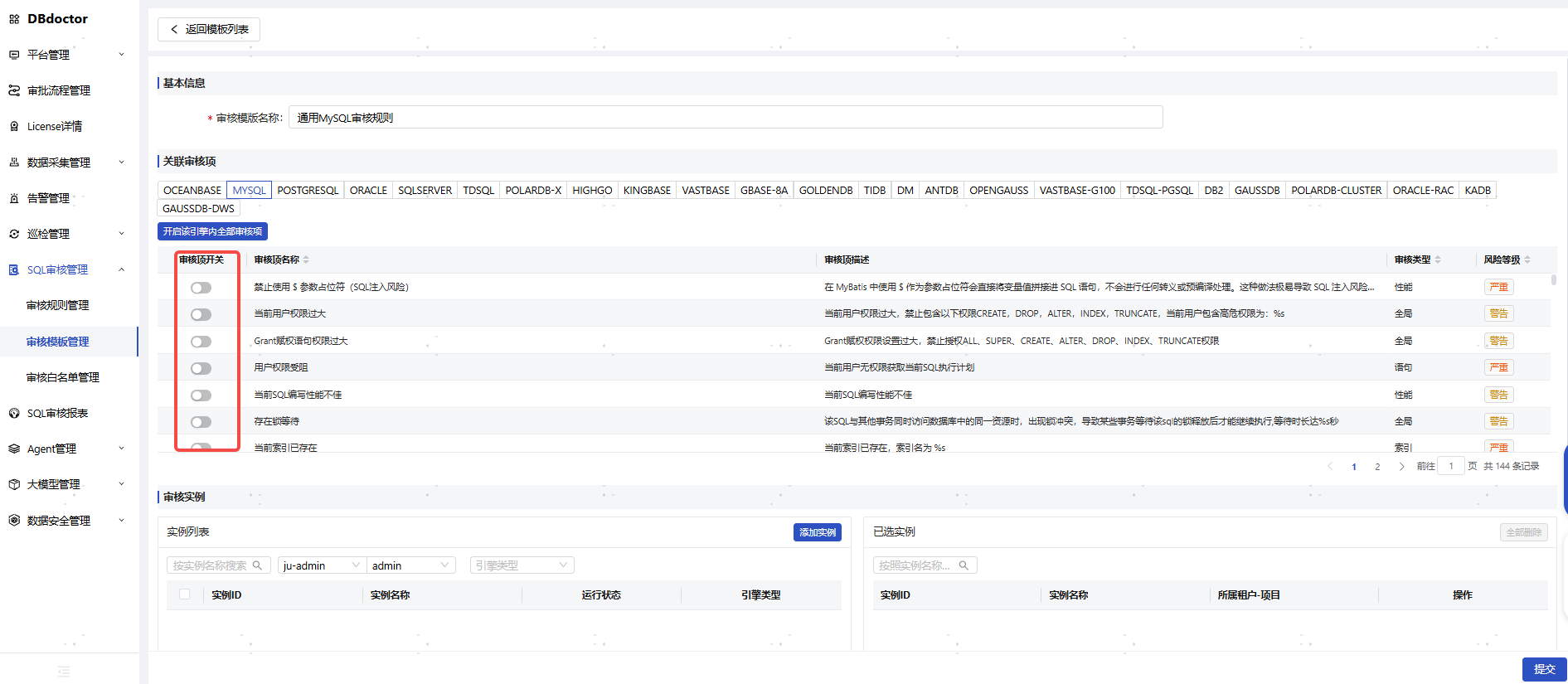Image resolution: width=1568 pixels, height=684 pixels.
Task: Click the SQL审核报表 sidebar icon
Action: coord(14,413)
